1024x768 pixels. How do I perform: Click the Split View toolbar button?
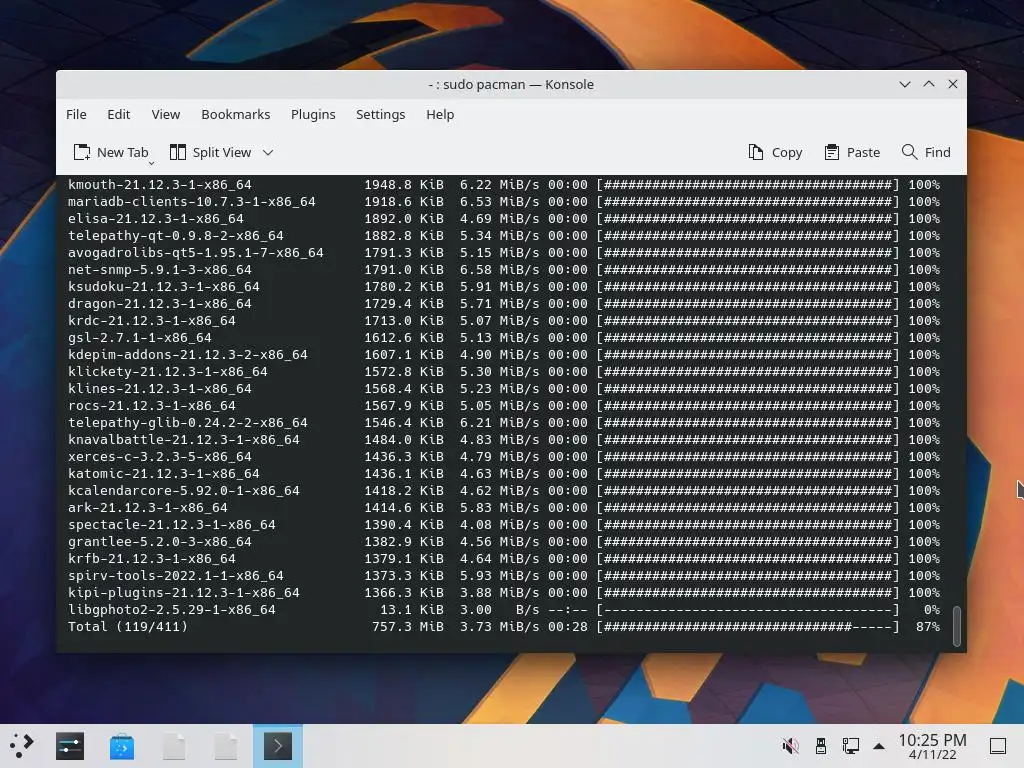(210, 152)
